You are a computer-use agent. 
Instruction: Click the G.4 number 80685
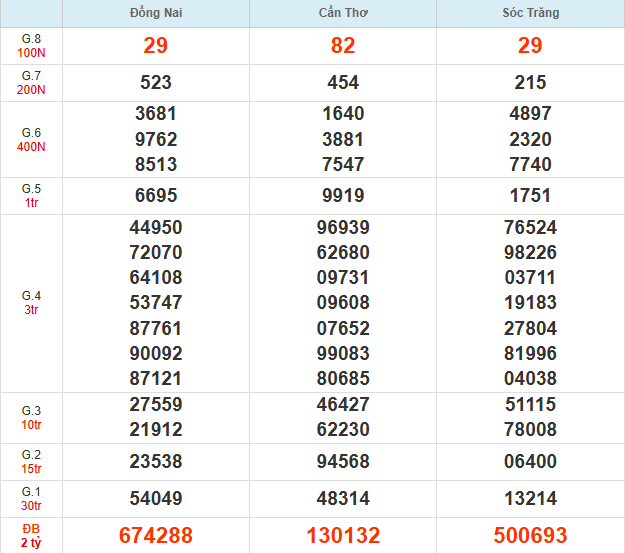click(x=343, y=379)
